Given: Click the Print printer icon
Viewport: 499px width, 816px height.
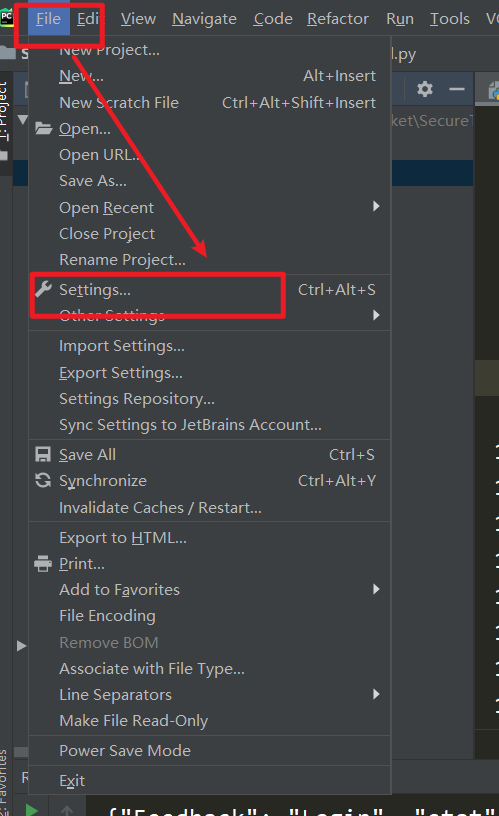Looking at the screenshot, I should coord(43,564).
